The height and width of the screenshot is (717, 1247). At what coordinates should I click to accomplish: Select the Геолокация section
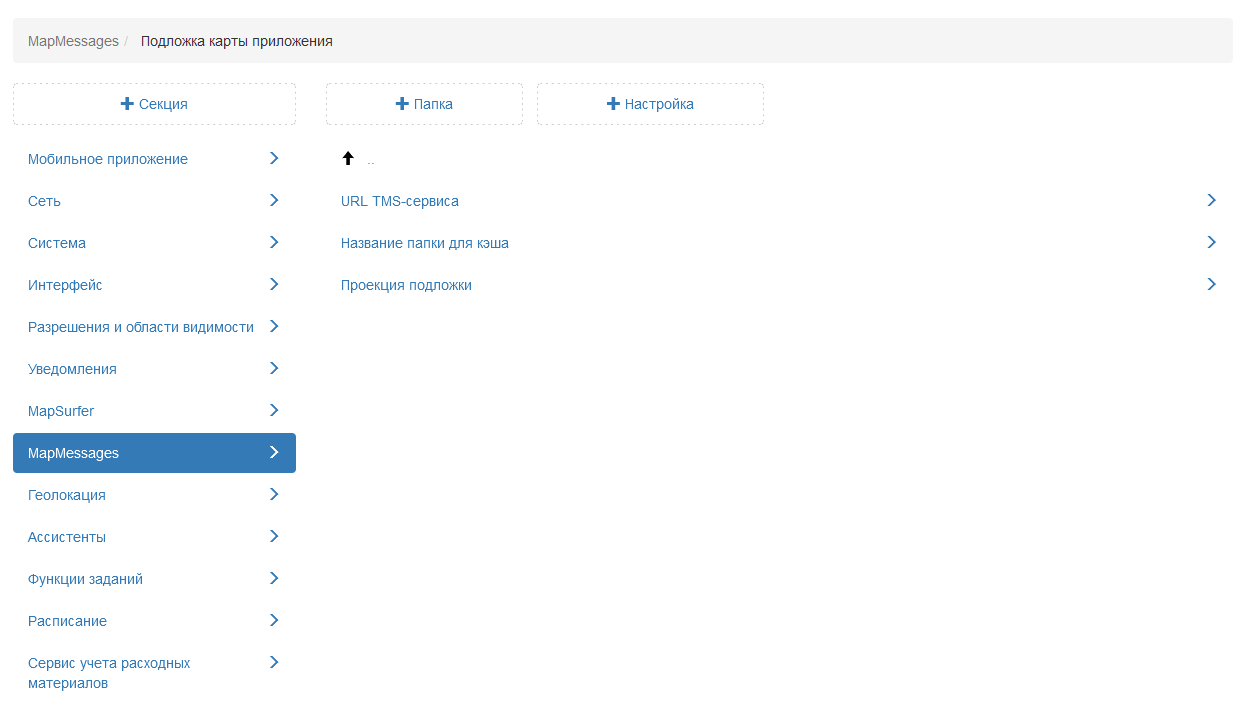(154, 495)
